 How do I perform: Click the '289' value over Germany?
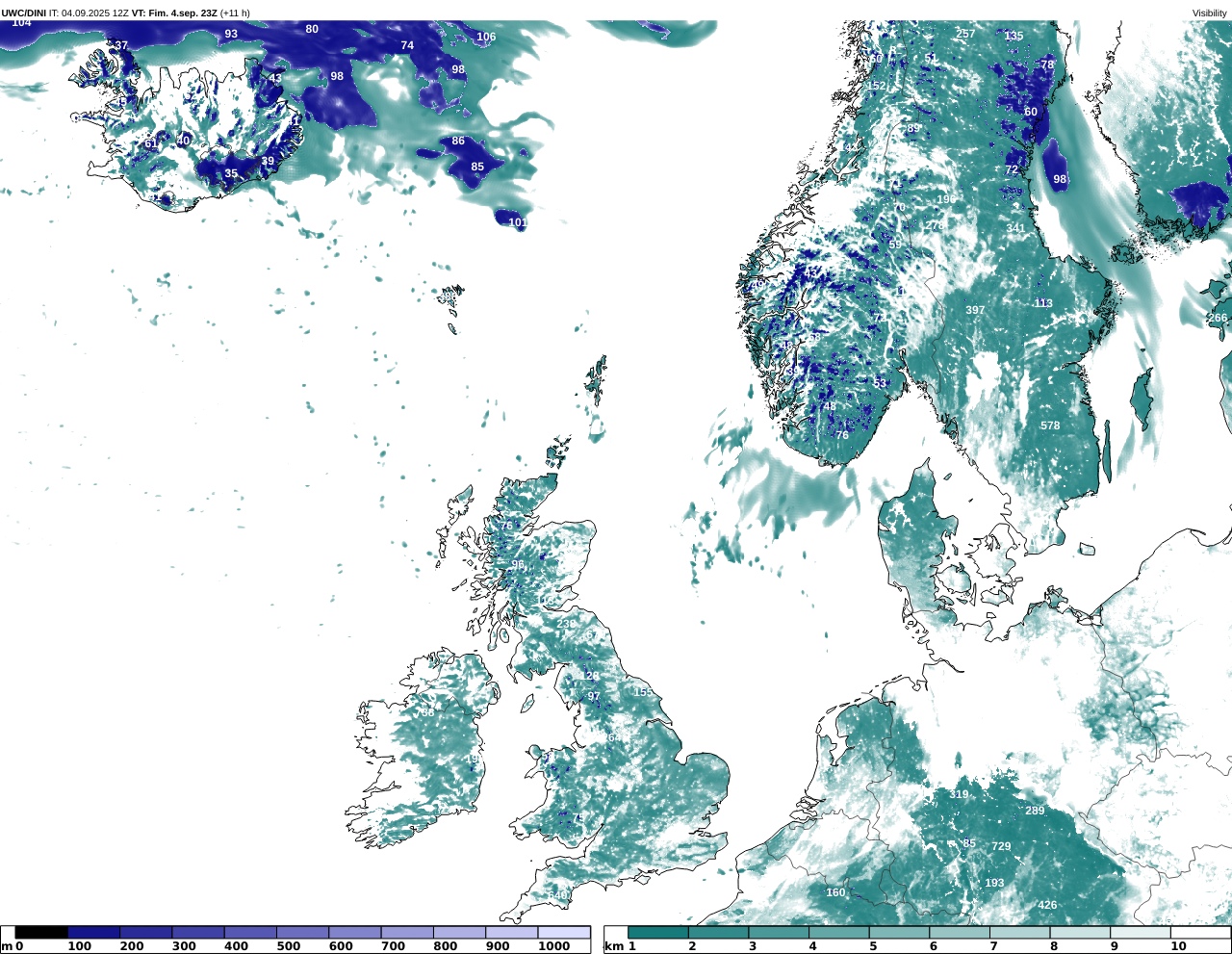click(1035, 811)
